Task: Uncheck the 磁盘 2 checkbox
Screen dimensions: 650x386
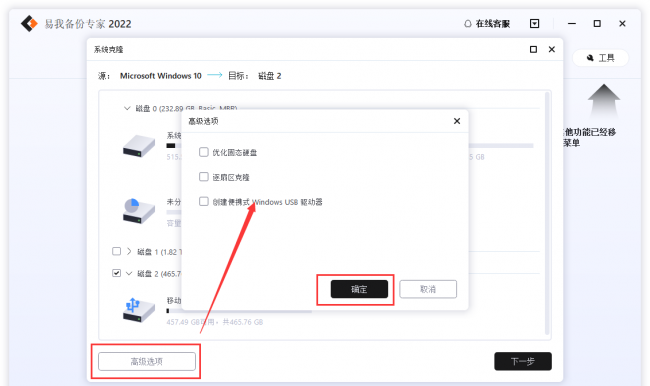Action: (x=116, y=273)
